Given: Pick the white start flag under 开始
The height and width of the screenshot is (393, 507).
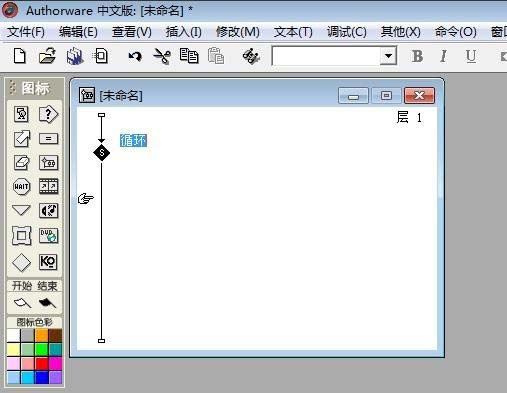Looking at the screenshot, I should coord(22,303).
